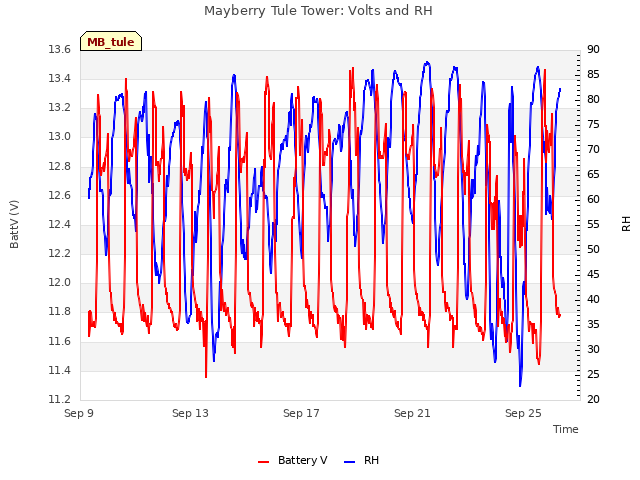Click the lowest blue RH dip near Sep 25

[520, 385]
